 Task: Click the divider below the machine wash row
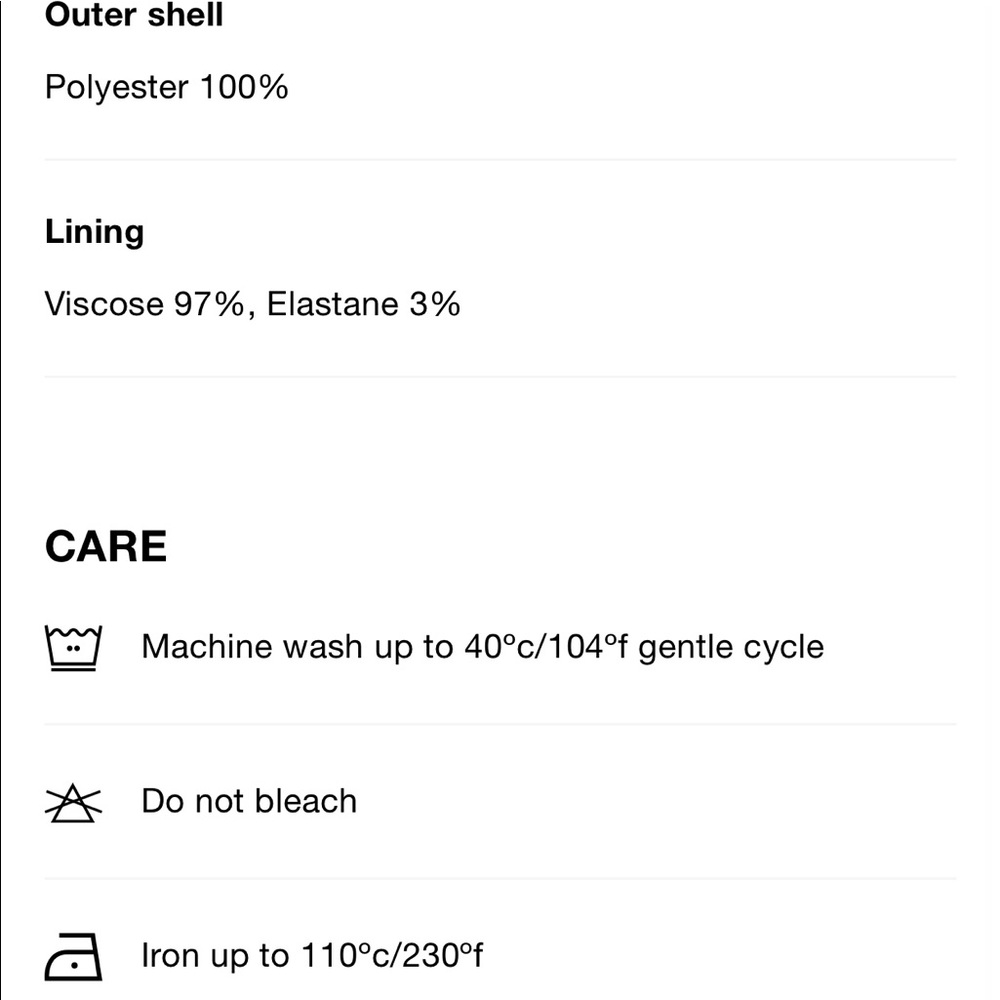pyautogui.click(x=501, y=724)
